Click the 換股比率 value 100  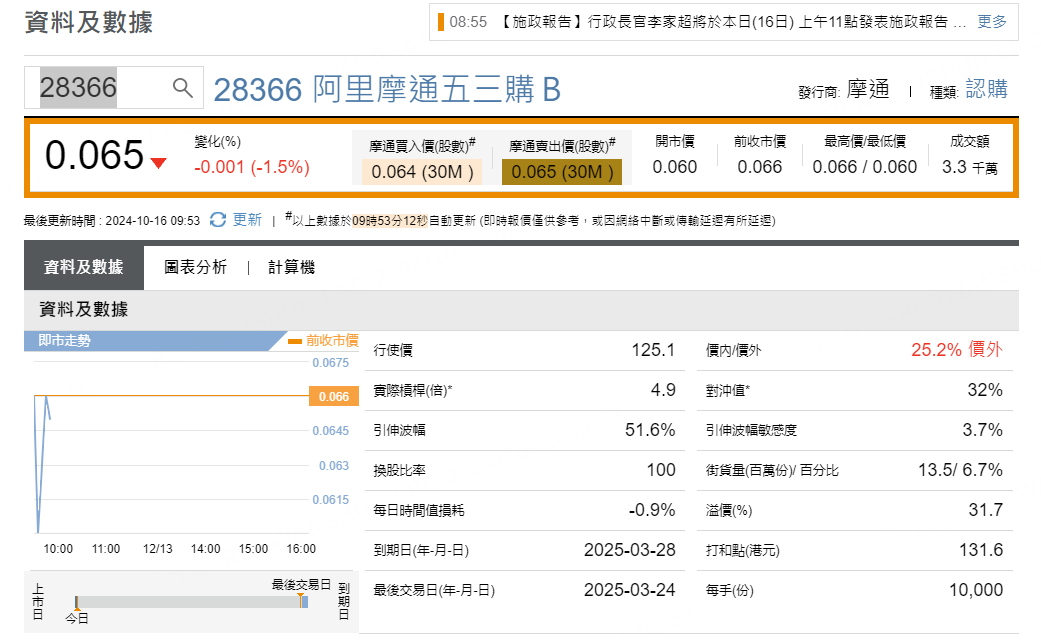tap(661, 470)
